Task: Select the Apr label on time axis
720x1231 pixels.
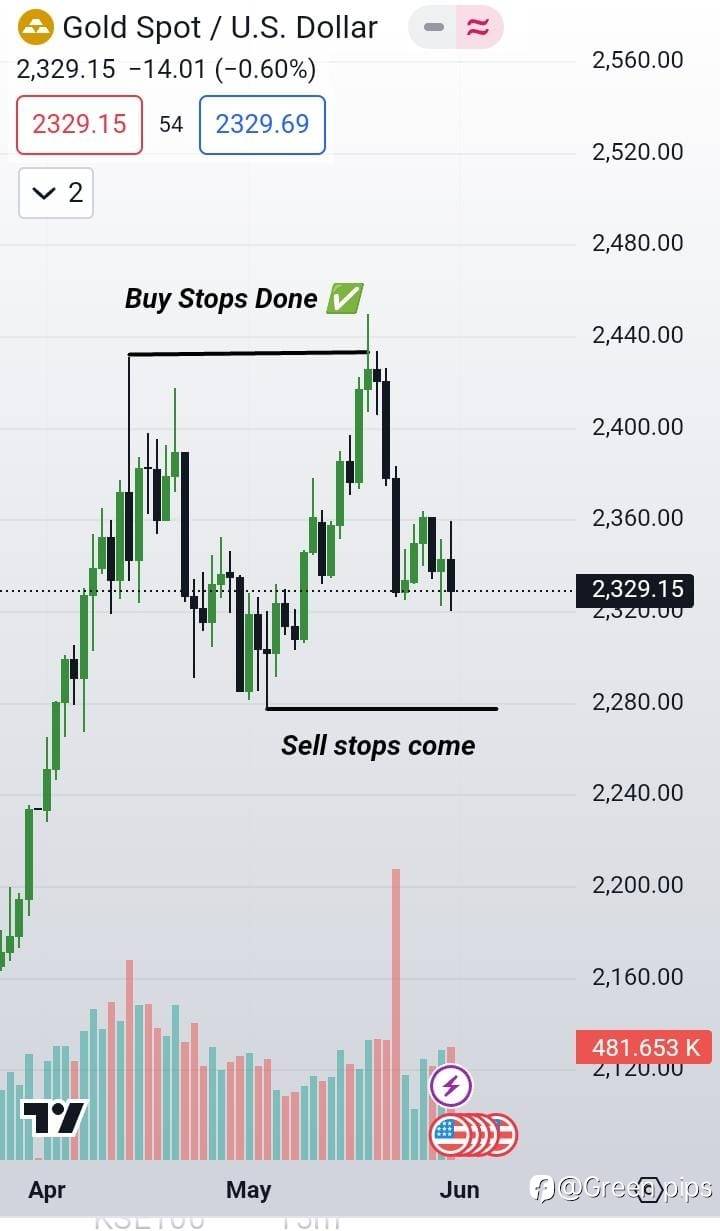Action: coord(47,1189)
